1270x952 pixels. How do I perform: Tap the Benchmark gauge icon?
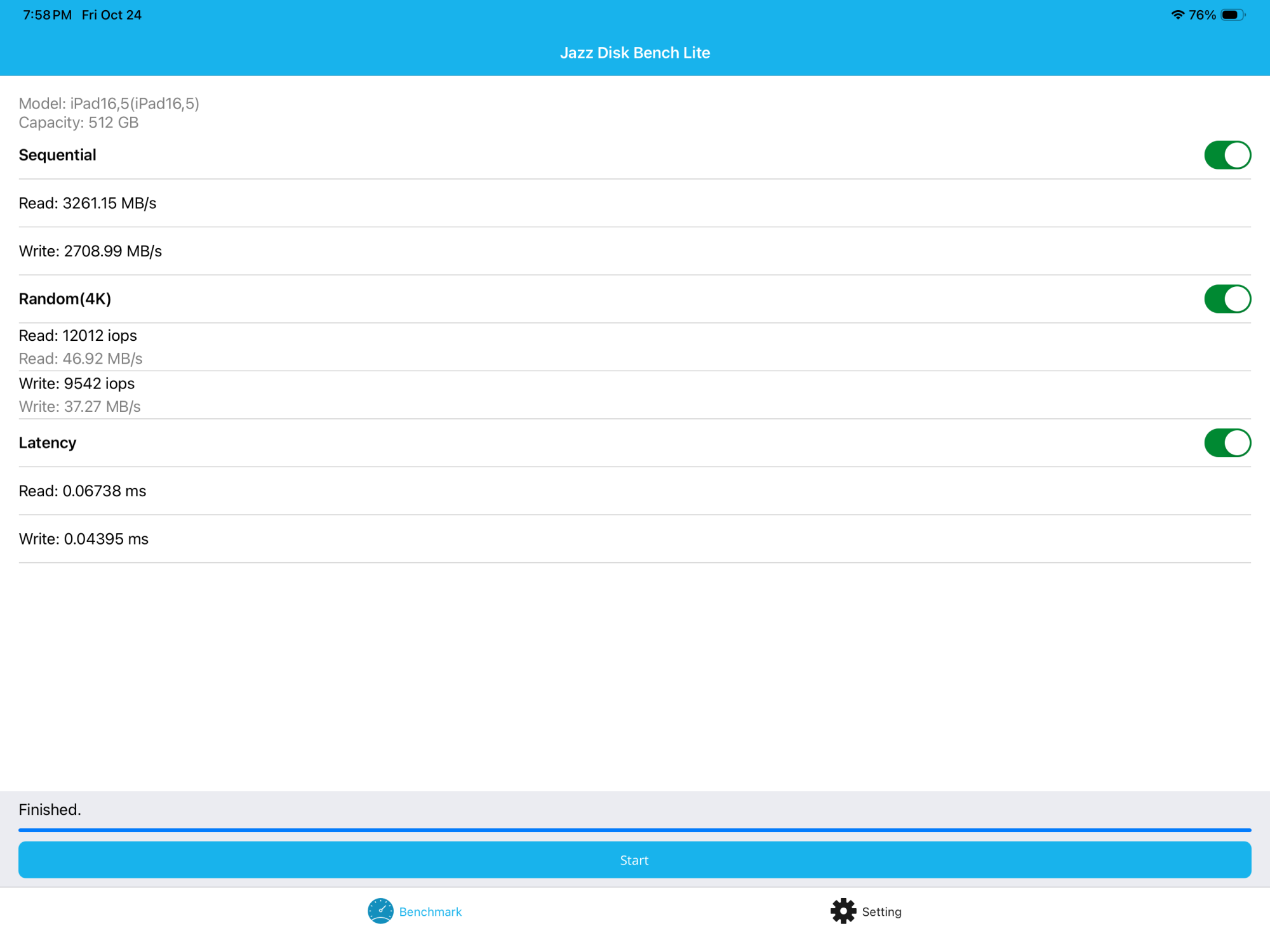(380, 911)
